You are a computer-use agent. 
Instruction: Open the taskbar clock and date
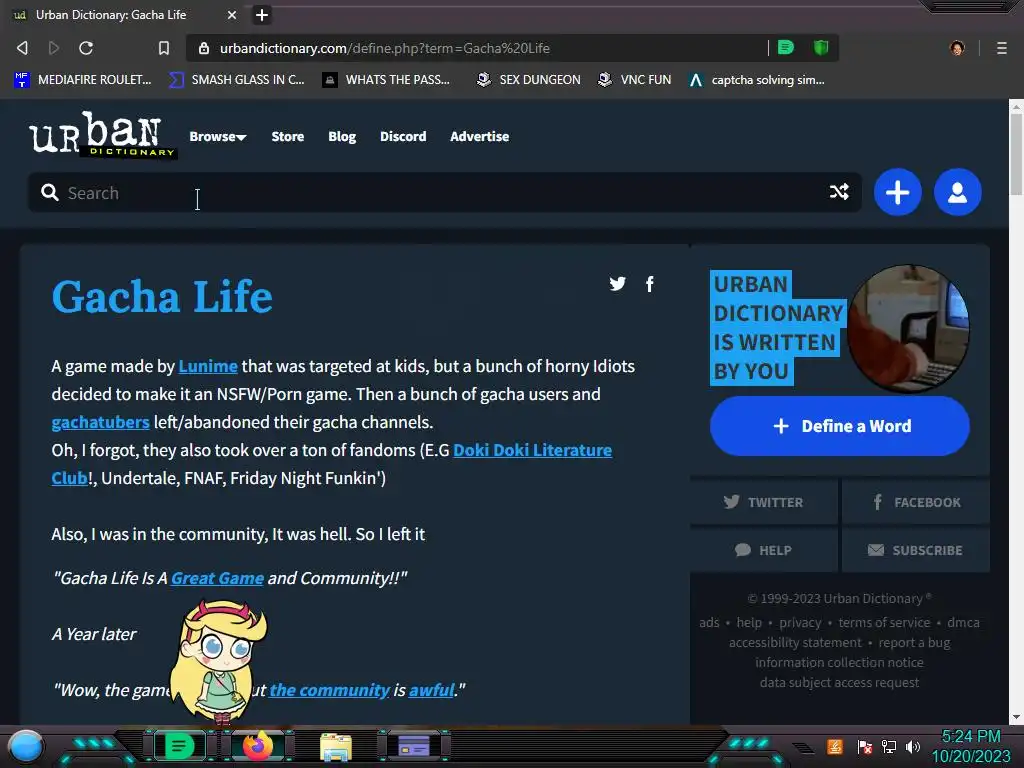pyautogui.click(x=971, y=746)
